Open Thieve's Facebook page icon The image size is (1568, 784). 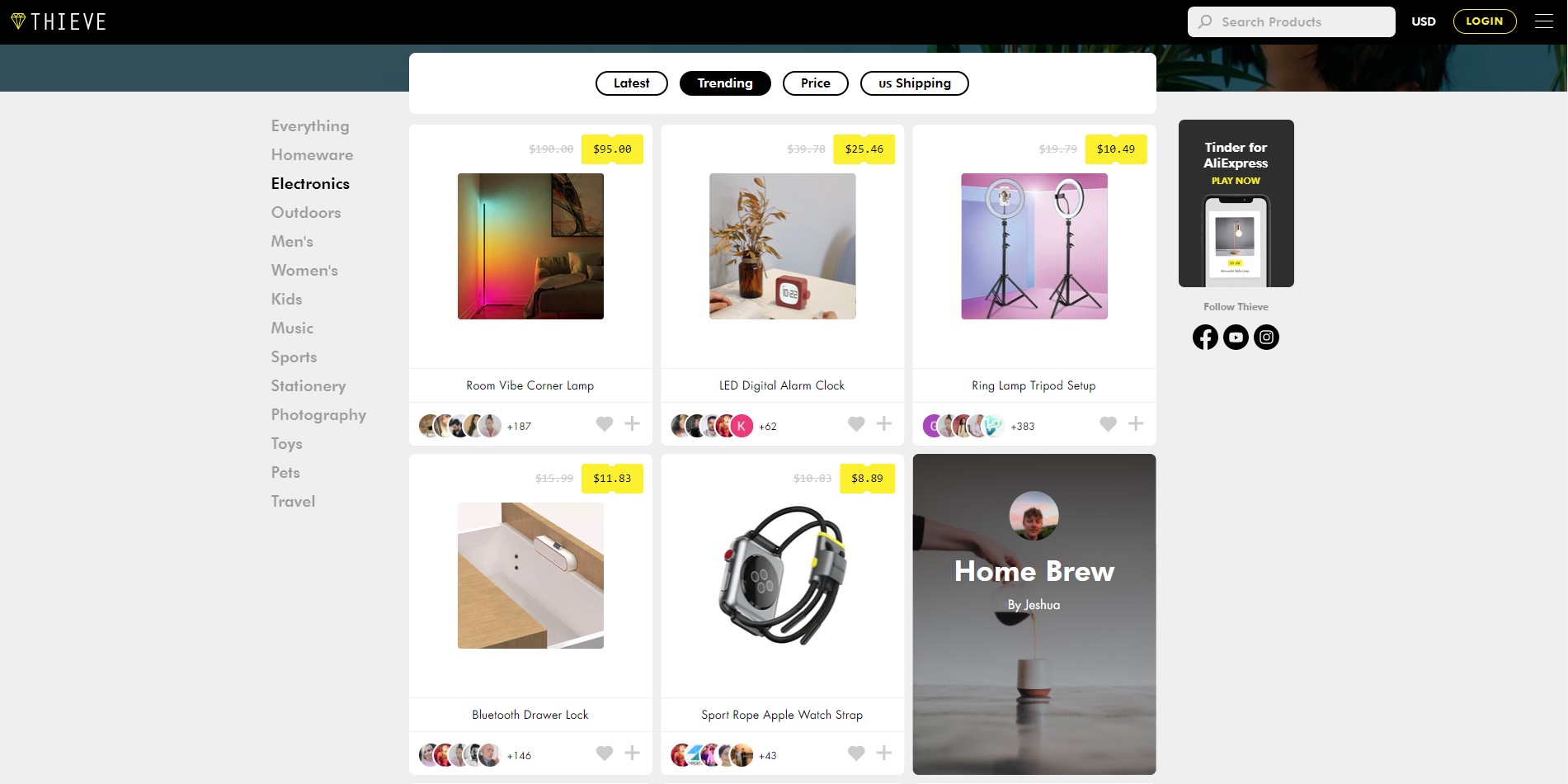[x=1205, y=337]
